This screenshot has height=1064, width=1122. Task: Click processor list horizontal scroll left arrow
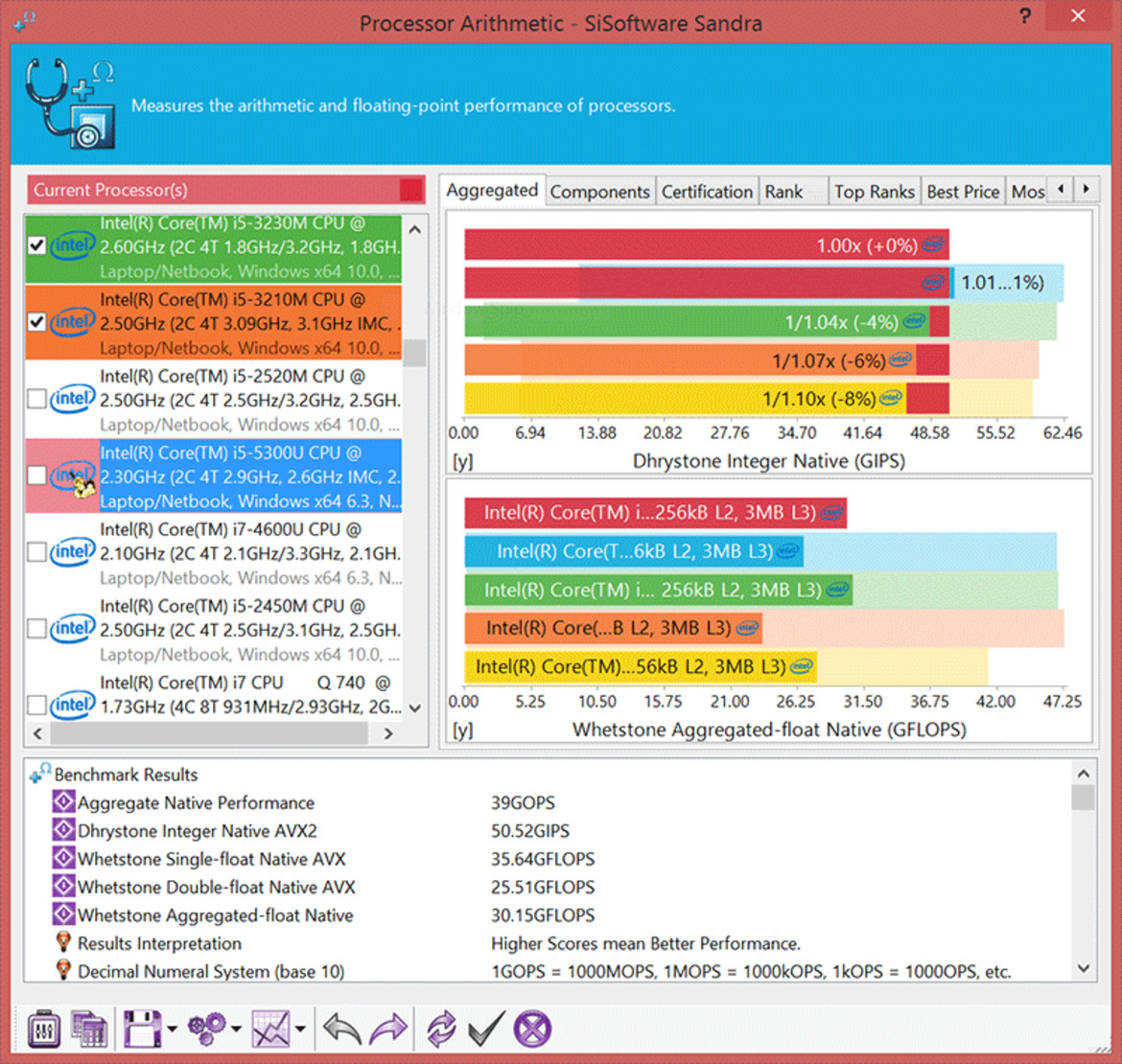(38, 733)
